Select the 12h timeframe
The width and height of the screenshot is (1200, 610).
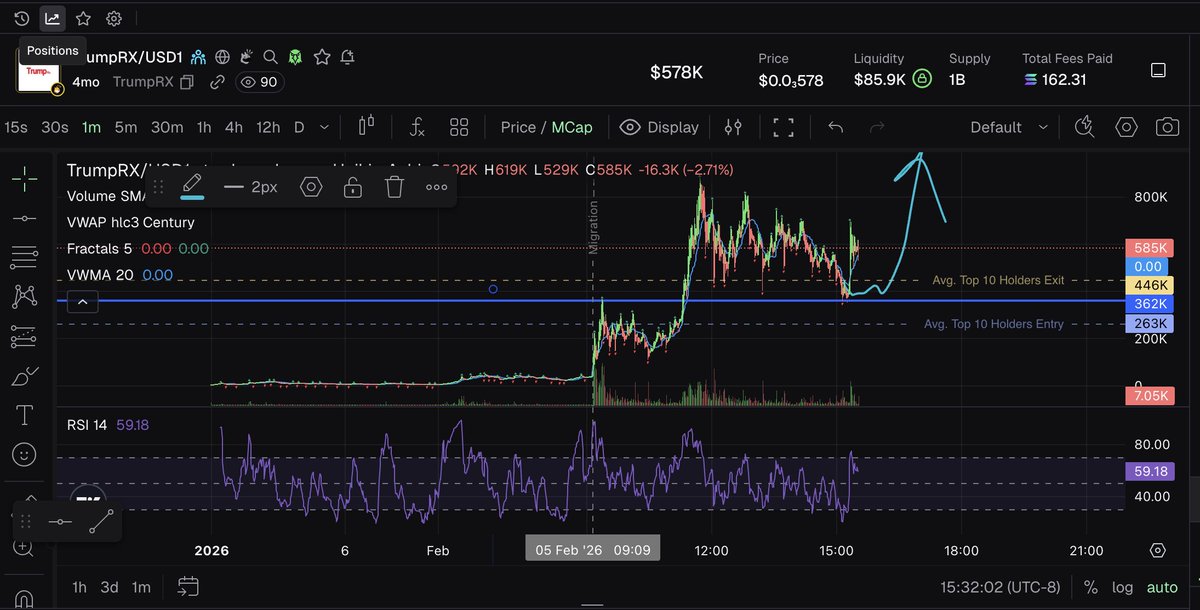click(x=268, y=127)
